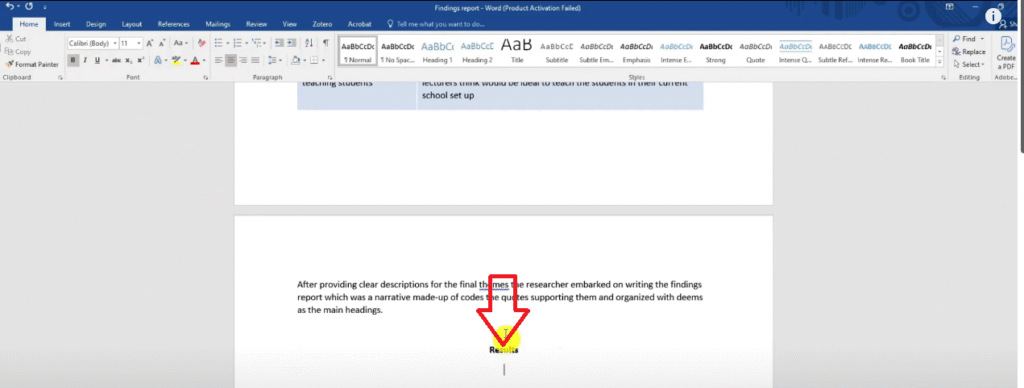Toggle Center alignment

click(231, 60)
